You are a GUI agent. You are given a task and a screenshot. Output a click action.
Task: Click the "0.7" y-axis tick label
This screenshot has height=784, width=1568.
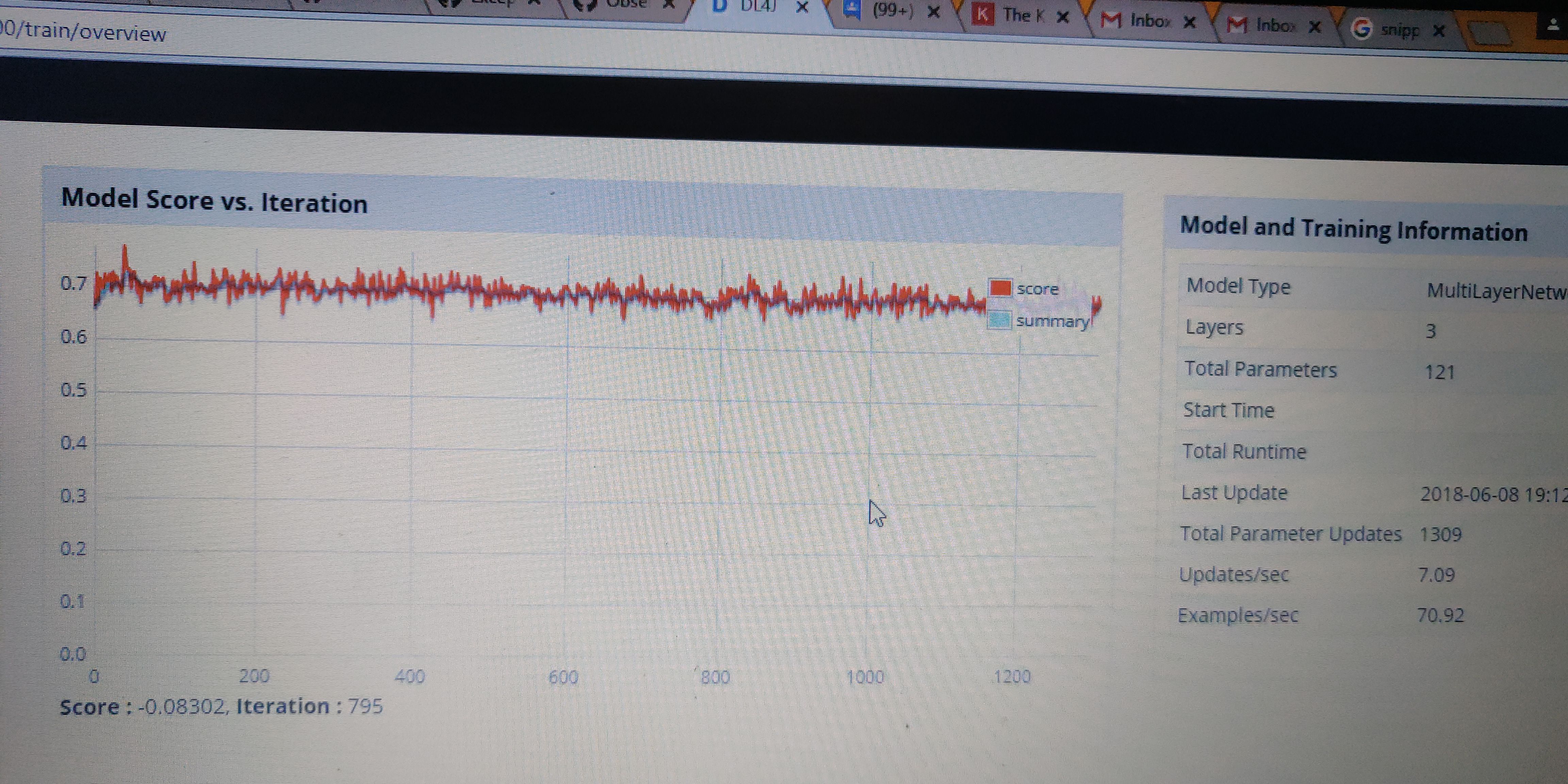73,283
